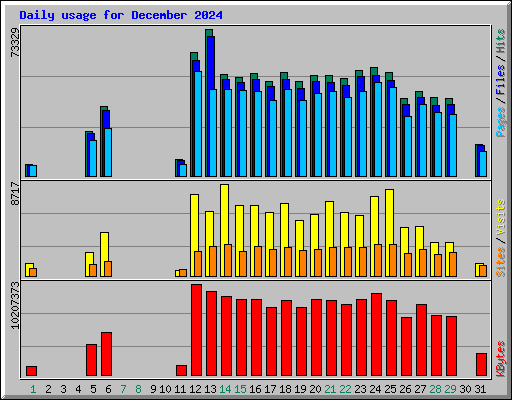Click the 'KBytes' legend label
The height and width of the screenshot is (400, 512).
tap(501, 359)
